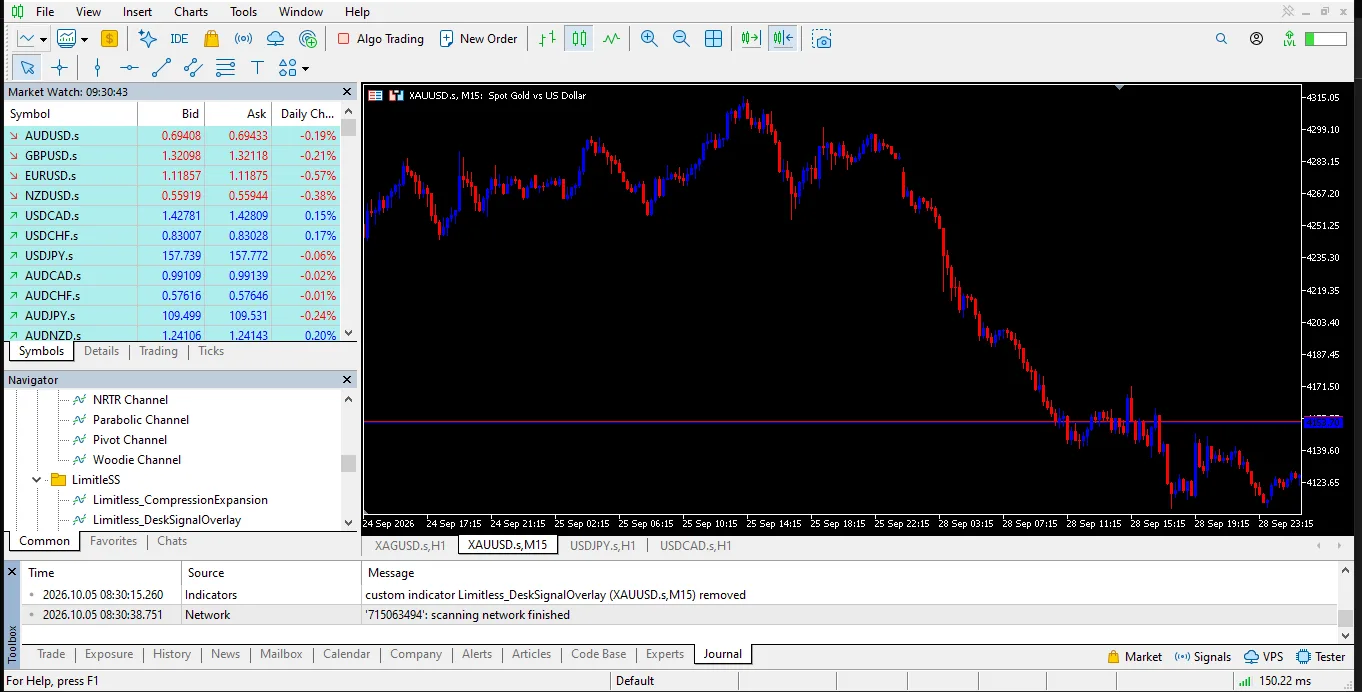Select the Fibonacci retracement lines tool

[x=225, y=68]
